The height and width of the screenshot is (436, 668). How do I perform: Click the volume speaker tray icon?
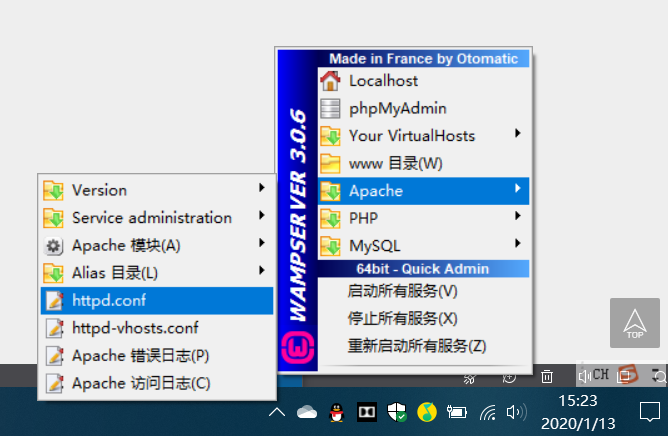[x=516, y=413]
